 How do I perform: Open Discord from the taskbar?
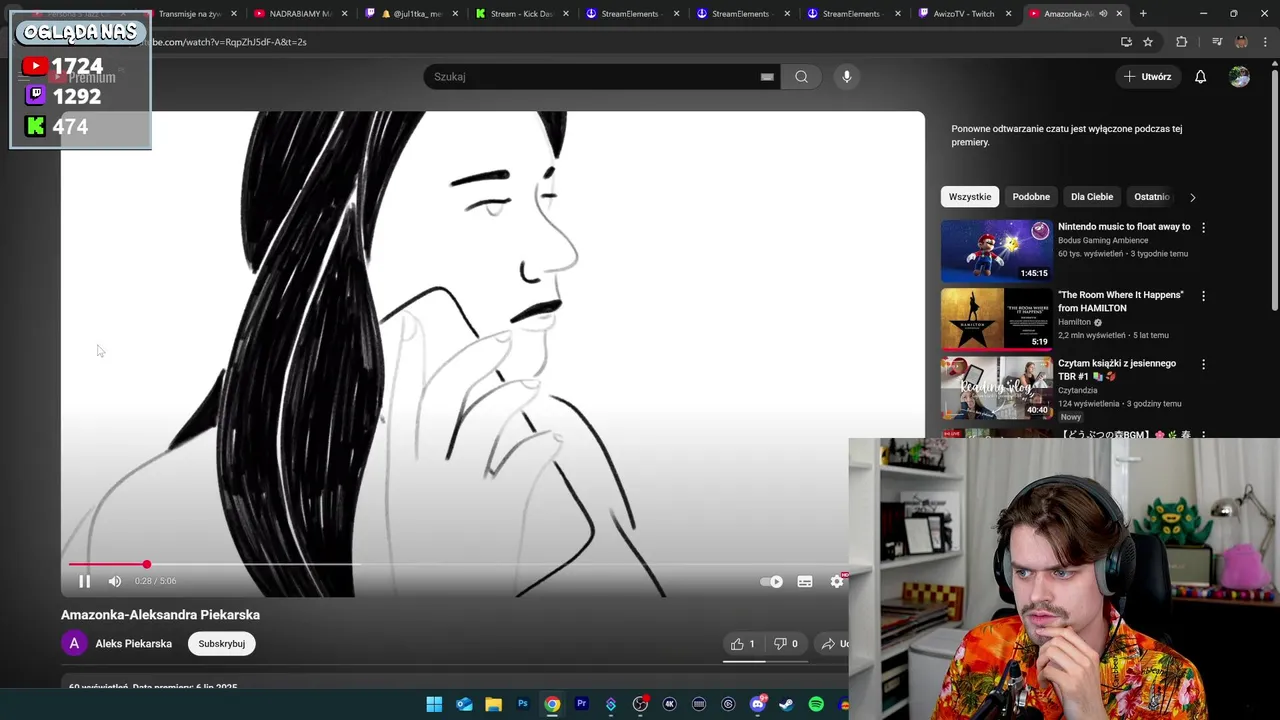757,705
